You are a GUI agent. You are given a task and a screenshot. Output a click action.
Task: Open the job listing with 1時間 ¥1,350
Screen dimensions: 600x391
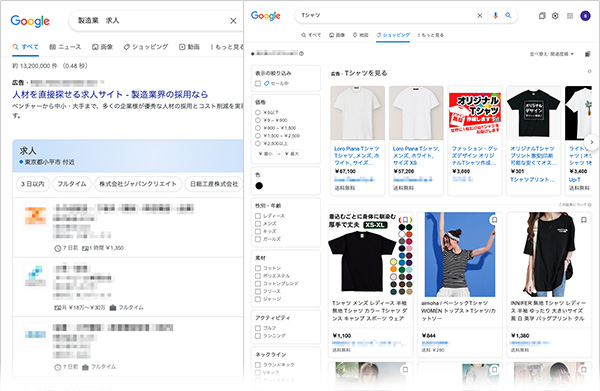pyautogui.click(x=128, y=228)
